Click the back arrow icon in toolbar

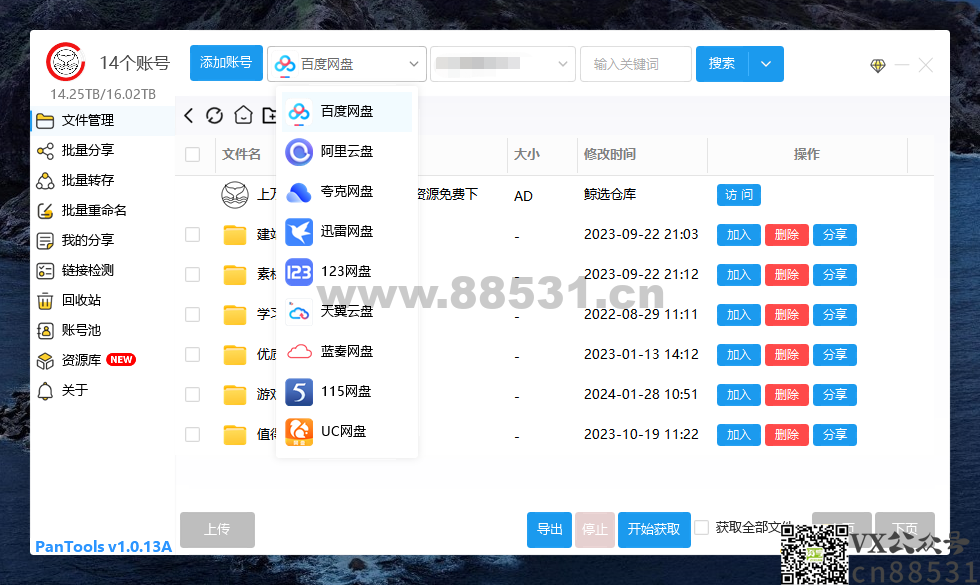(188, 115)
